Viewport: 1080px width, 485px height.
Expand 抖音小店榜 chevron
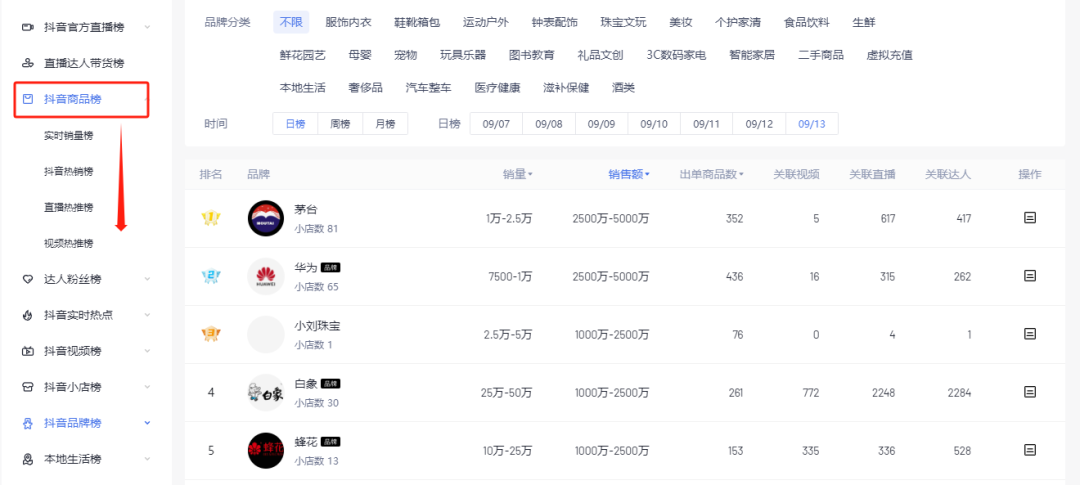click(x=147, y=386)
